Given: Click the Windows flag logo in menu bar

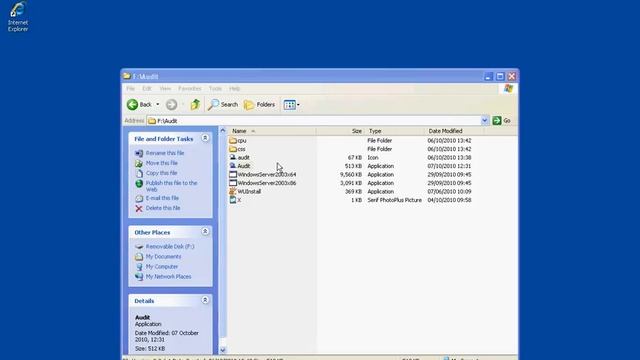Looking at the screenshot, I should point(508,89).
